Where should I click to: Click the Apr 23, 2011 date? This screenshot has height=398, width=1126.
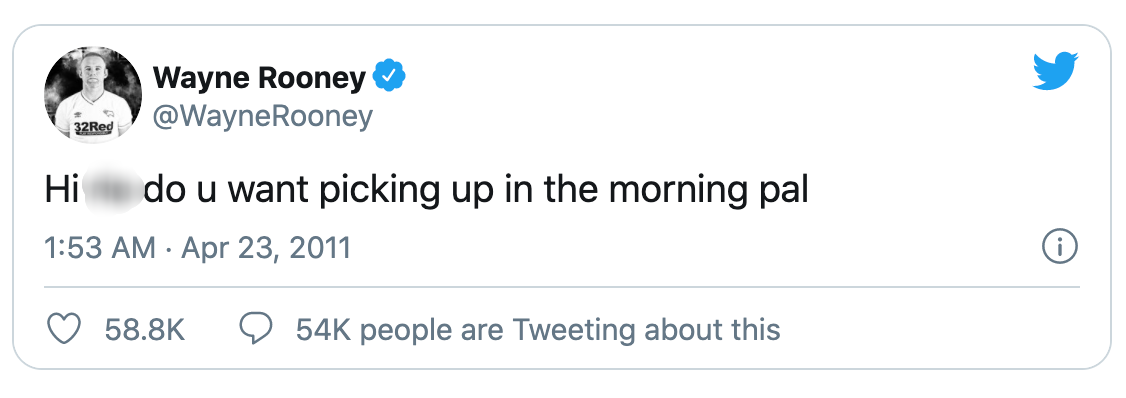click(266, 249)
